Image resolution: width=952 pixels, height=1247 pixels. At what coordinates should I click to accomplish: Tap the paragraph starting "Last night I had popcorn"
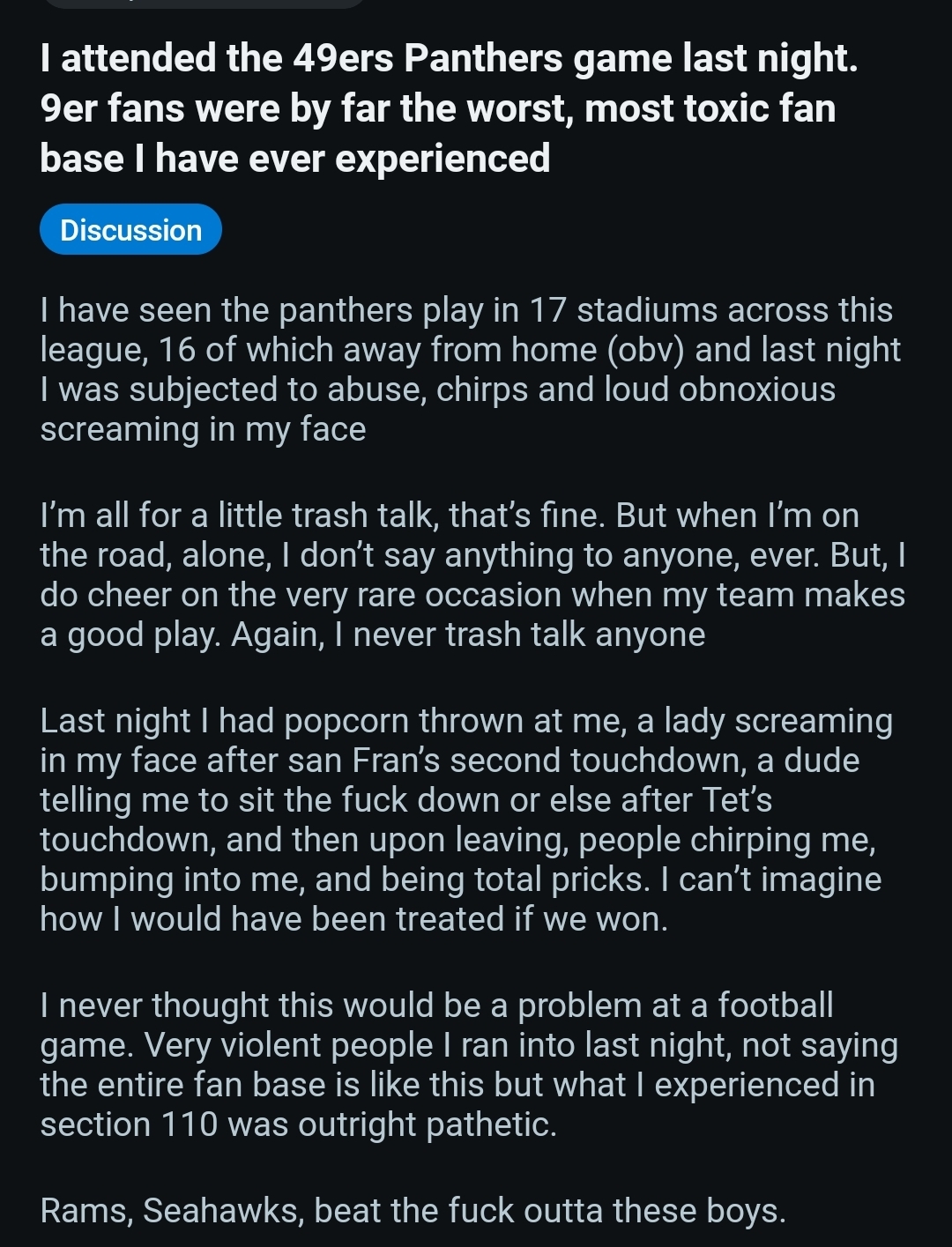pos(465,820)
